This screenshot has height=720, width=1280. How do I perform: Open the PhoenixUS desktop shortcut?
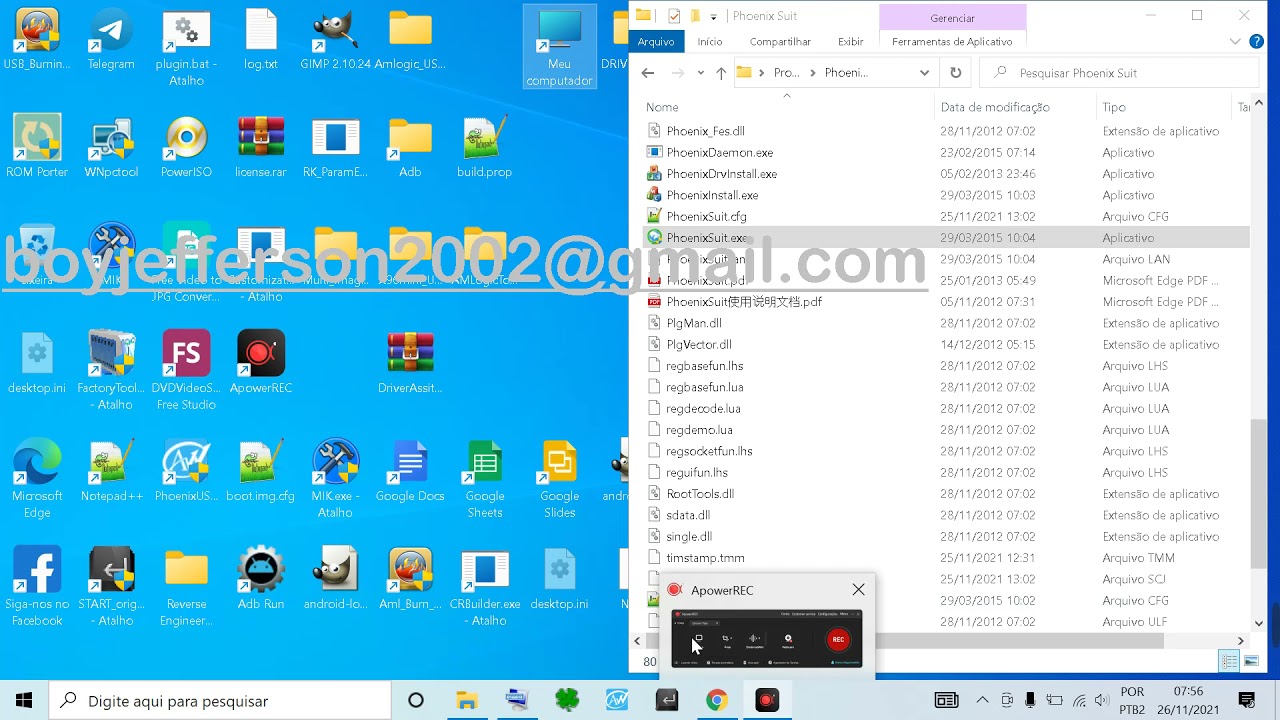[x=186, y=470]
